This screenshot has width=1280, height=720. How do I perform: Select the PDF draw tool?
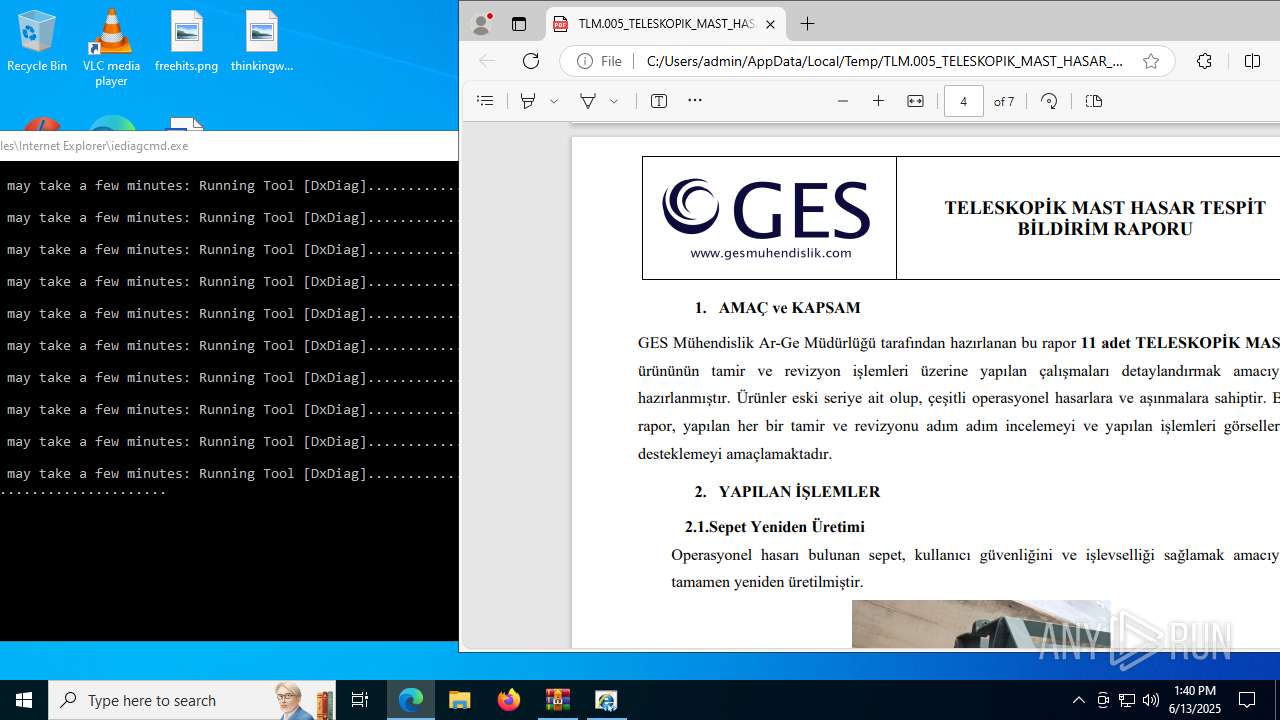click(588, 101)
